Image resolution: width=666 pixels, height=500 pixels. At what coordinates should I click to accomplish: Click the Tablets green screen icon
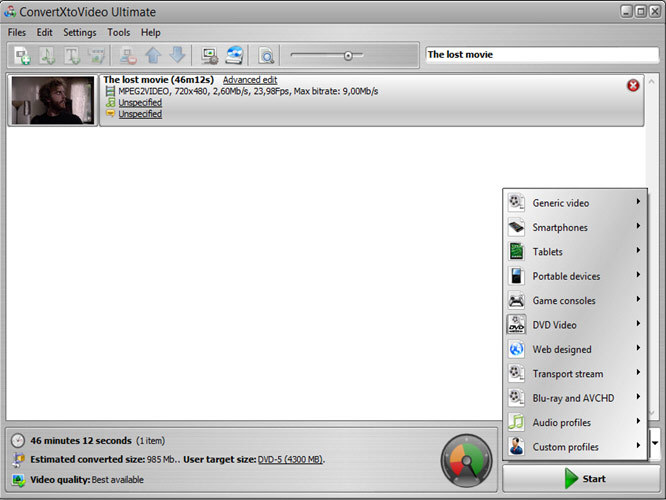tap(516, 251)
